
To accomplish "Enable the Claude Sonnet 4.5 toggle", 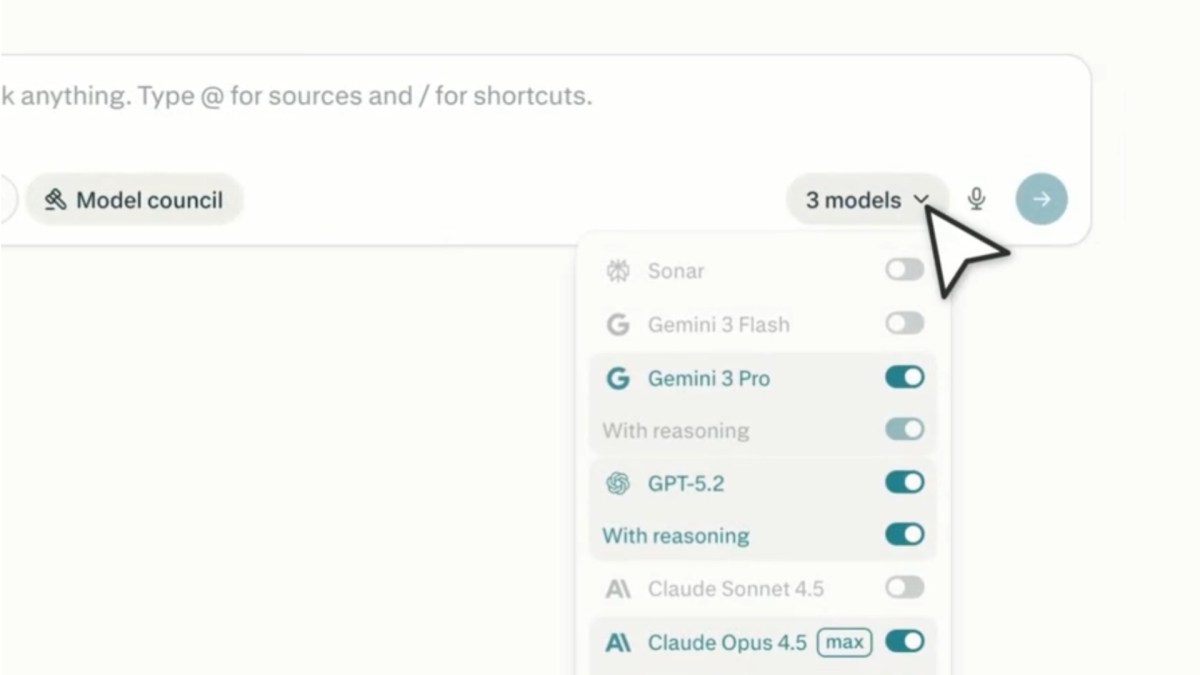I will (x=904, y=587).
